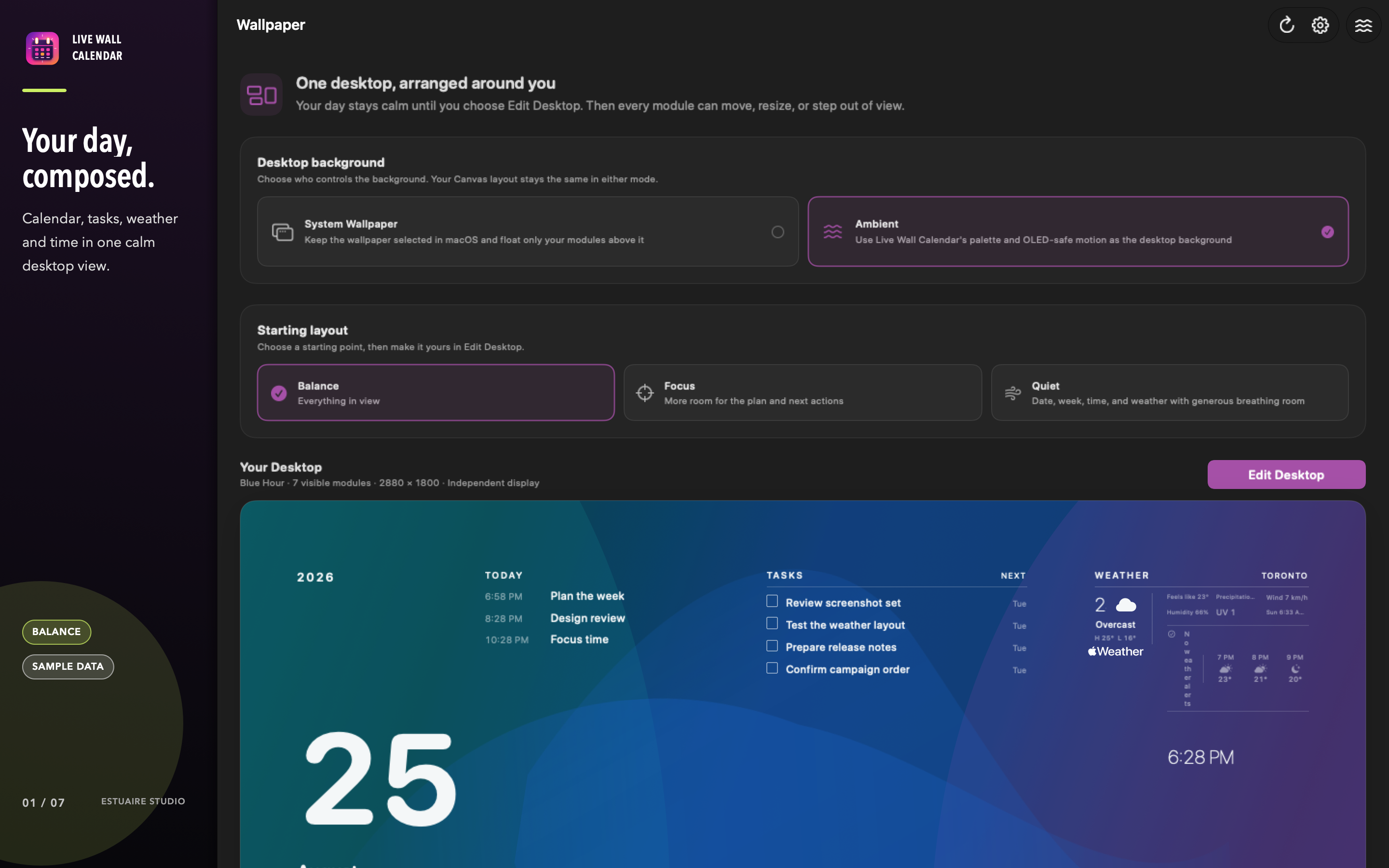Click the refresh icon in top bar
Screen dimensions: 1389x868
[x=1286, y=25]
